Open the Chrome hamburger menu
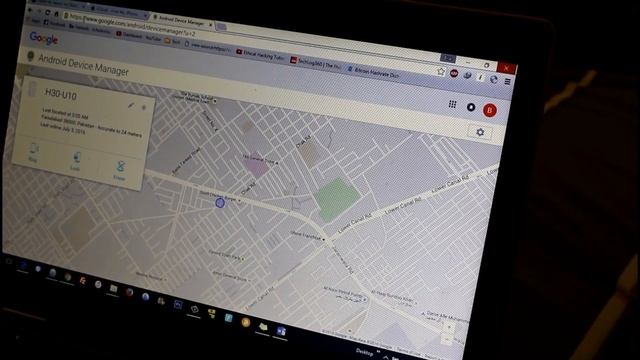The width and height of the screenshot is (640, 360). click(507, 82)
